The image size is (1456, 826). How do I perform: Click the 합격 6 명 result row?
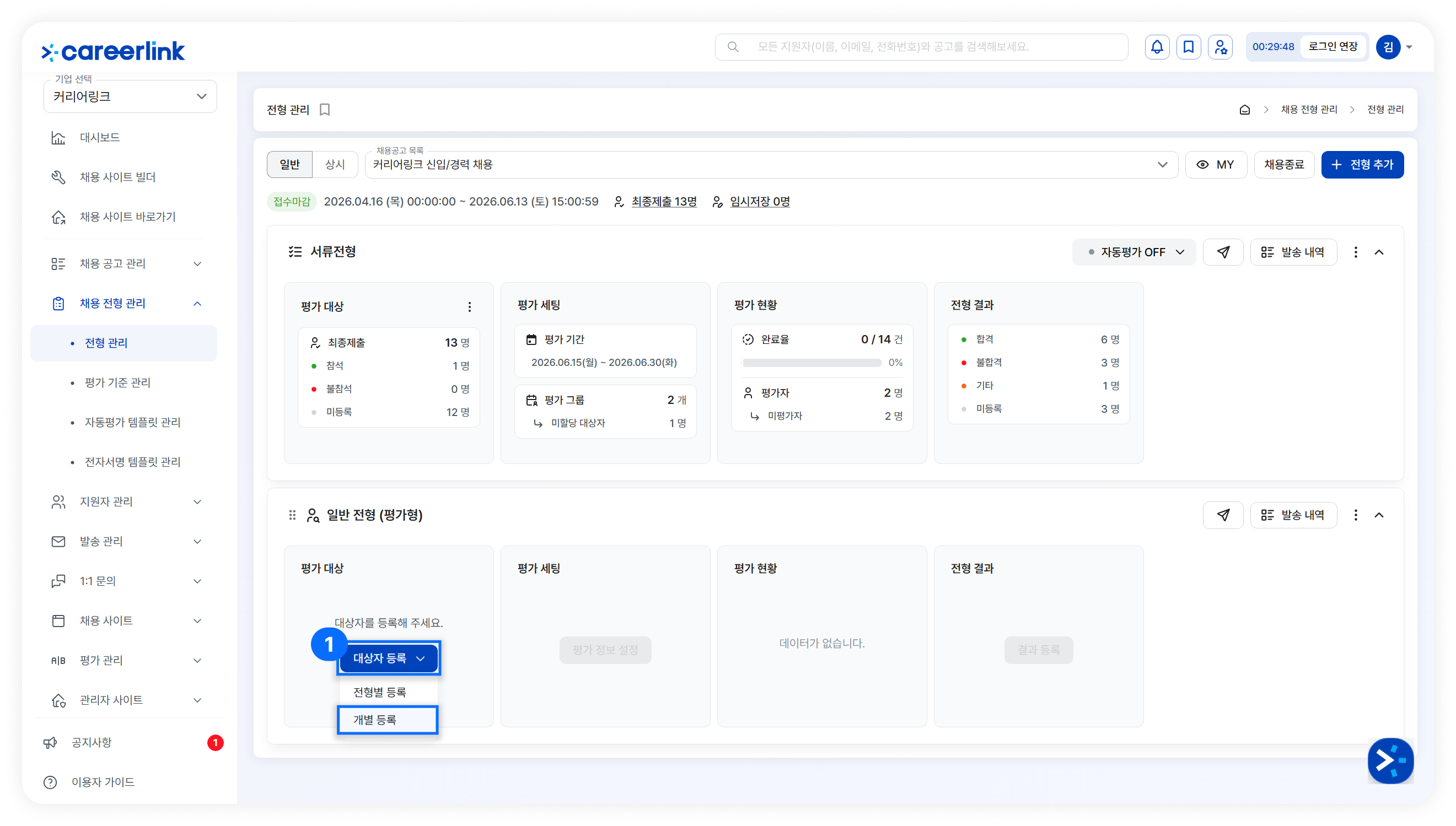pyautogui.click(x=1038, y=340)
